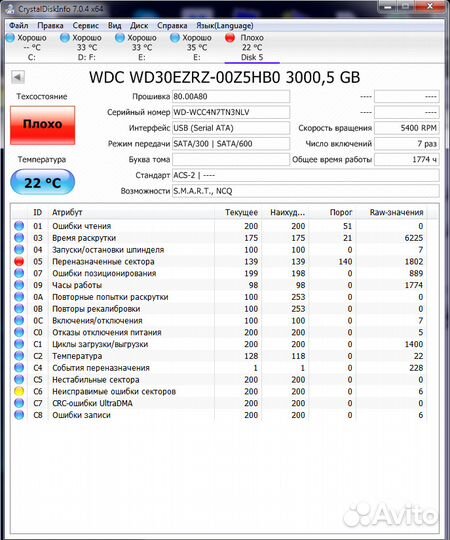The image size is (450, 540).
Task: Open the Правка menu
Action: click(50, 25)
